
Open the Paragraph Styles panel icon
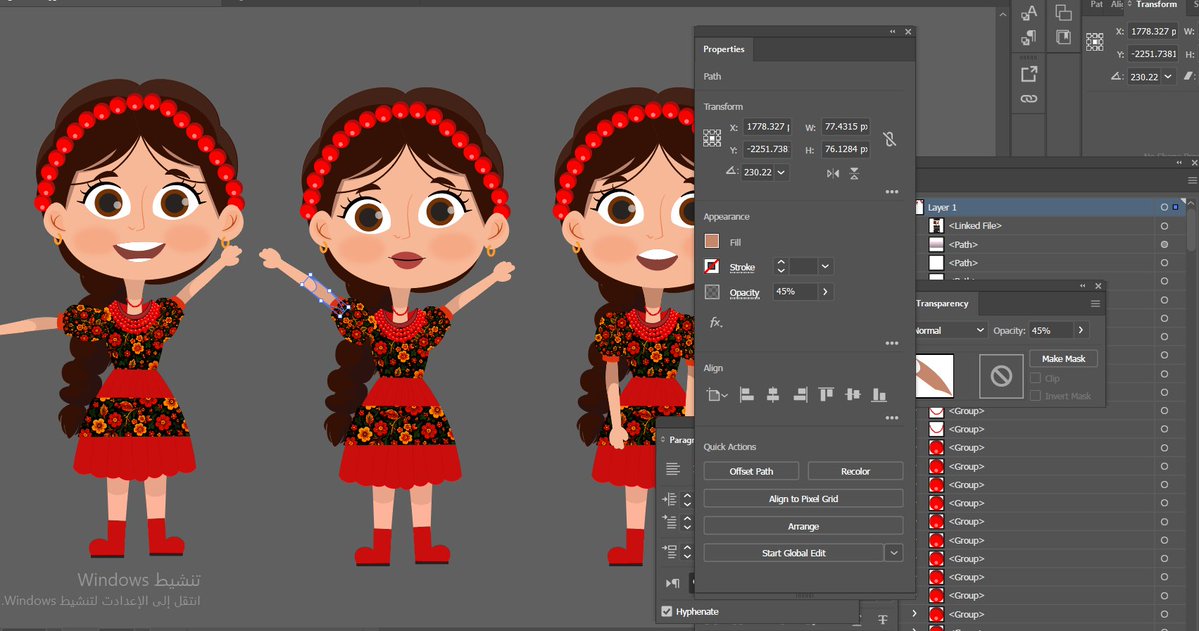[x=1028, y=37]
